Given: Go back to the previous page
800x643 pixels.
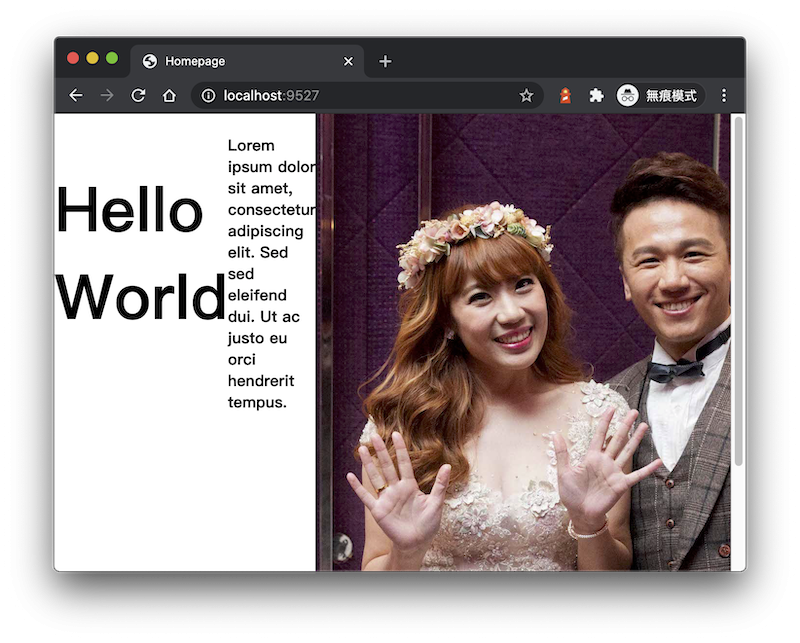Looking at the screenshot, I should (x=76, y=96).
